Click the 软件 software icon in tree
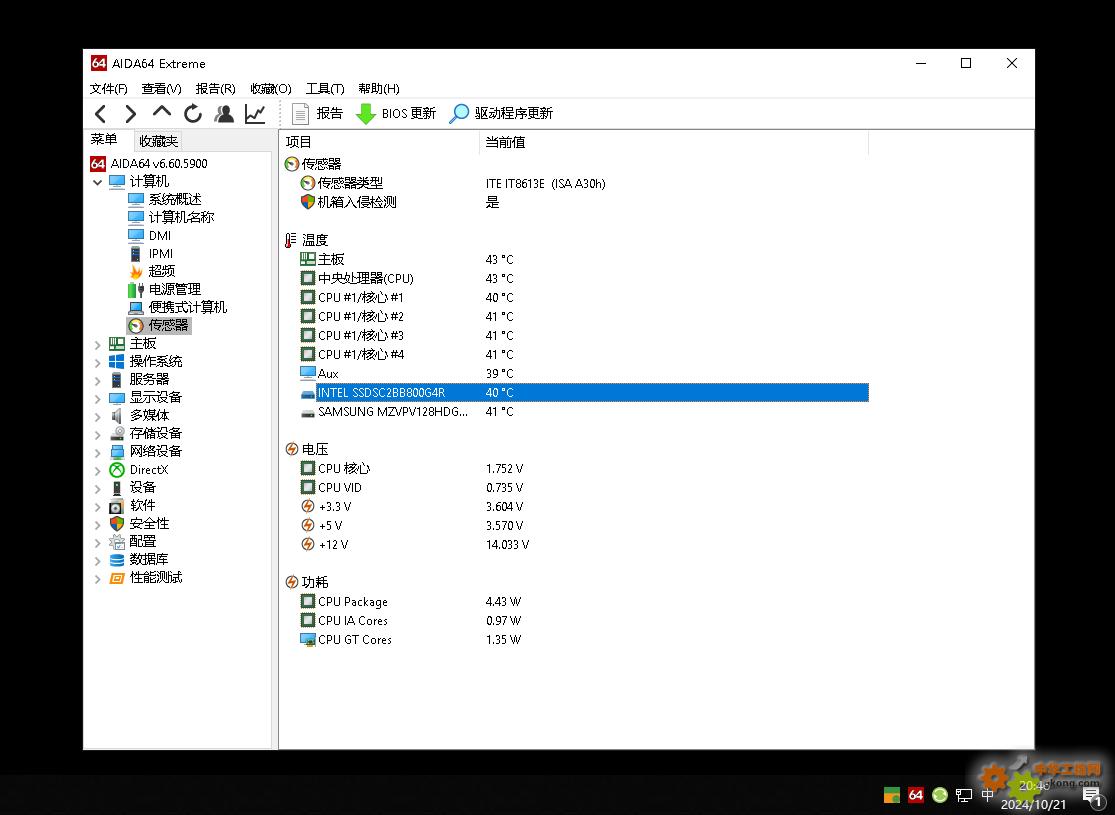 [x=117, y=506]
